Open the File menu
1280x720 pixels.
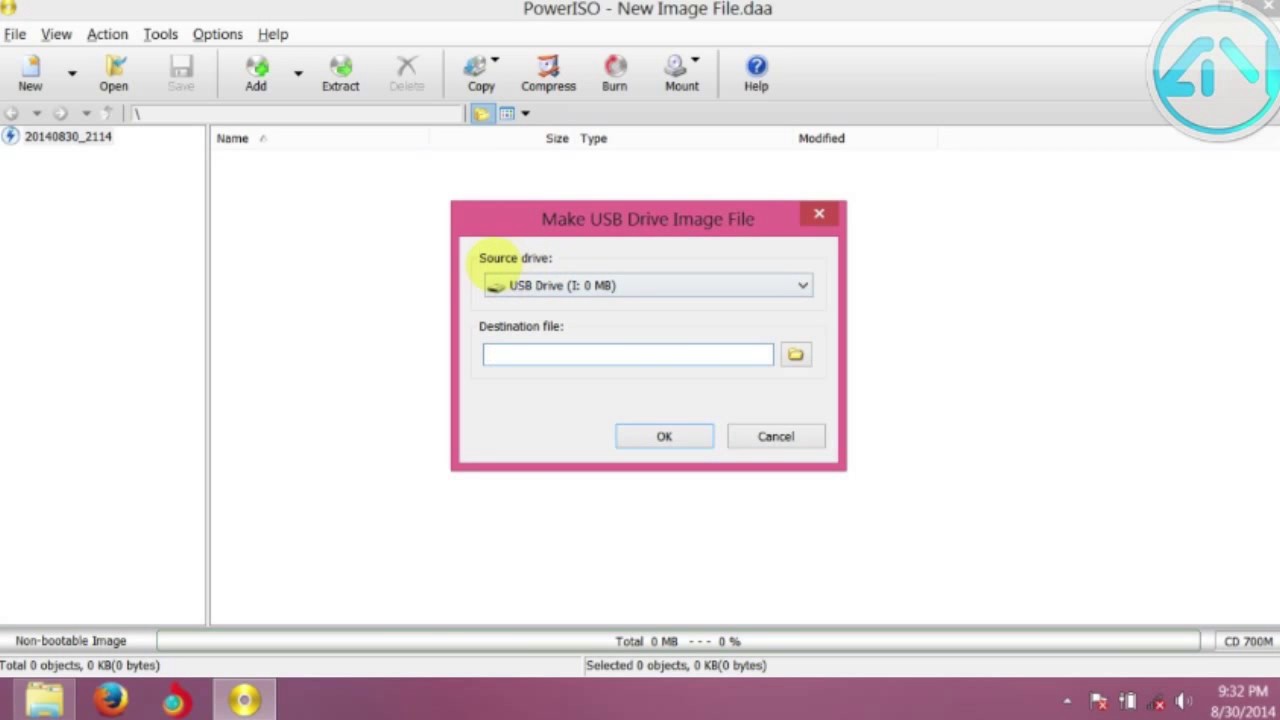(15, 34)
